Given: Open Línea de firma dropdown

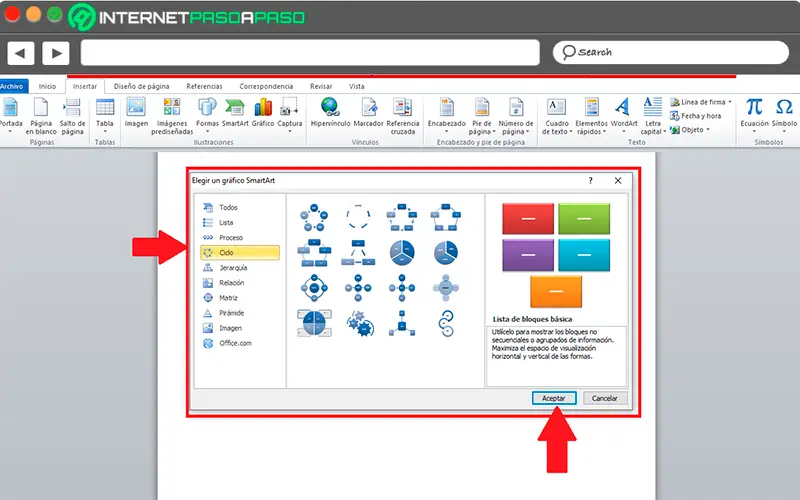Looking at the screenshot, I should [x=730, y=102].
